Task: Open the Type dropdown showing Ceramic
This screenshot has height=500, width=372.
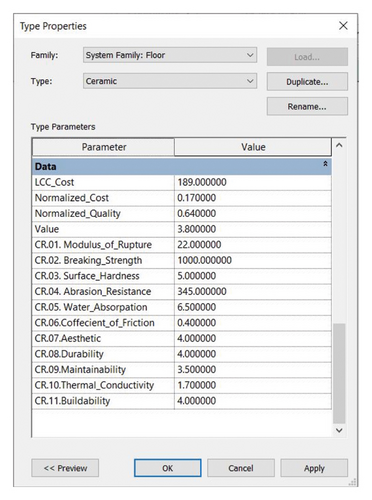Action: [170, 81]
